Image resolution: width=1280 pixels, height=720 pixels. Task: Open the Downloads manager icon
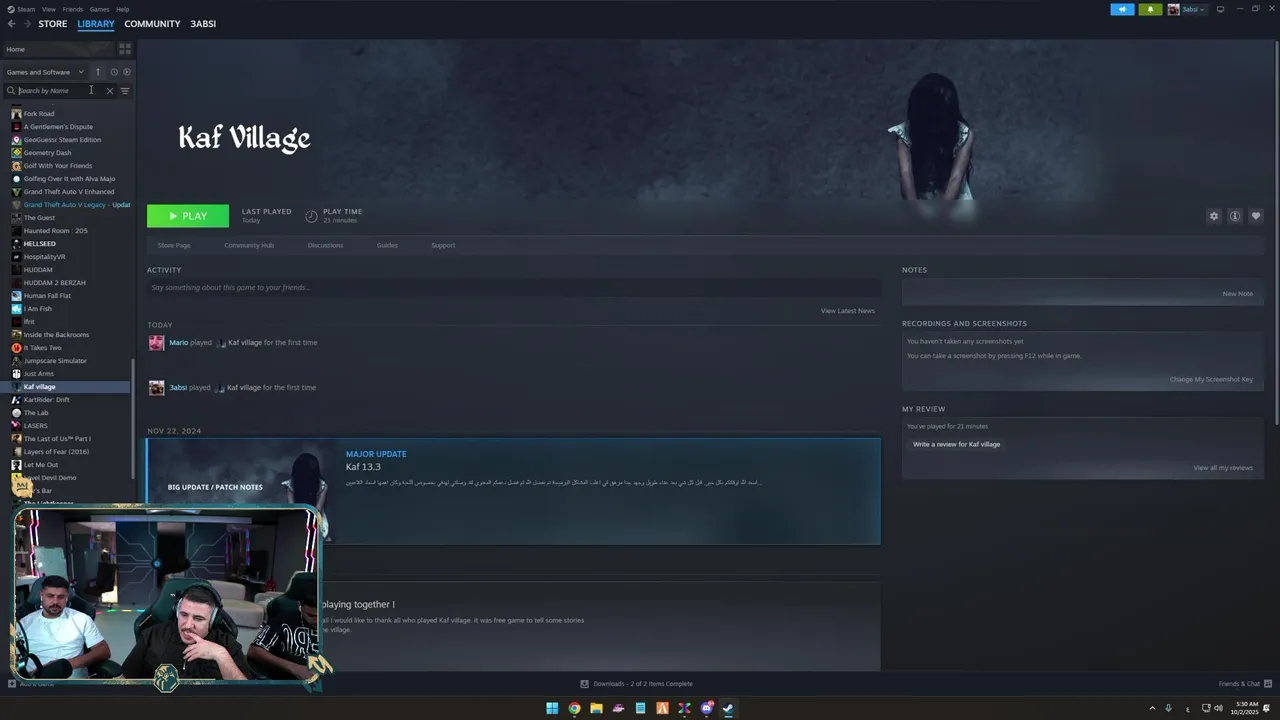(x=584, y=684)
